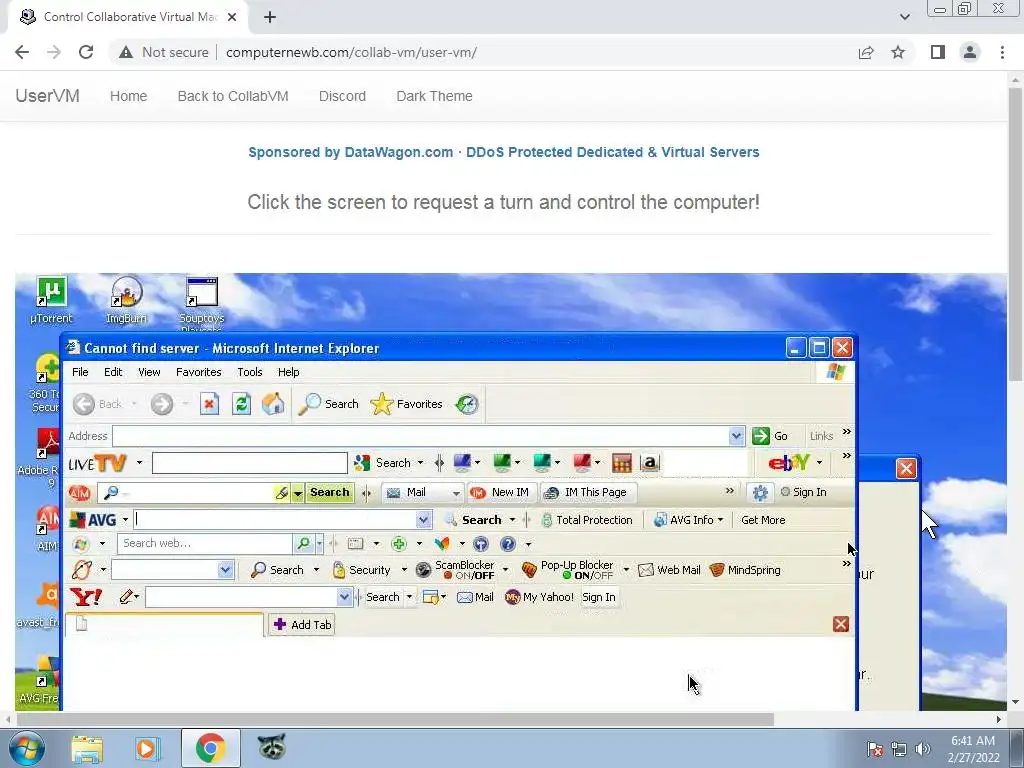Expand the Links toolbar chevron
Screen dimensions: 1024x768
(846, 432)
